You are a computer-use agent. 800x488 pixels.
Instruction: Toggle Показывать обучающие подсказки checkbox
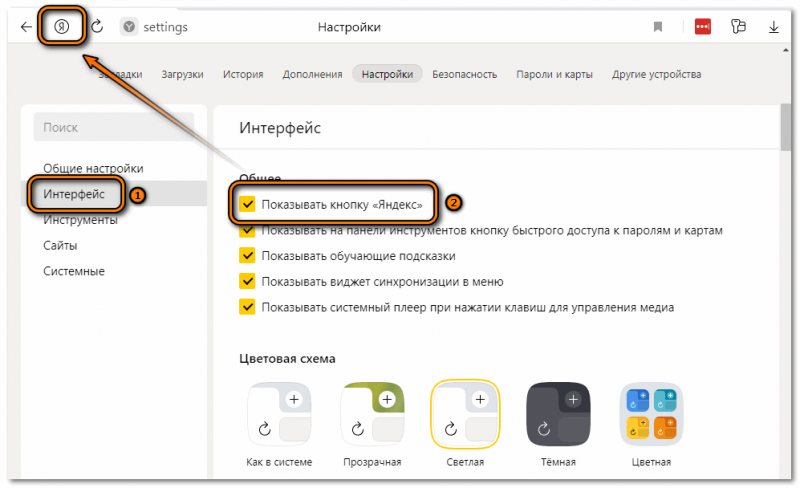(x=247, y=256)
